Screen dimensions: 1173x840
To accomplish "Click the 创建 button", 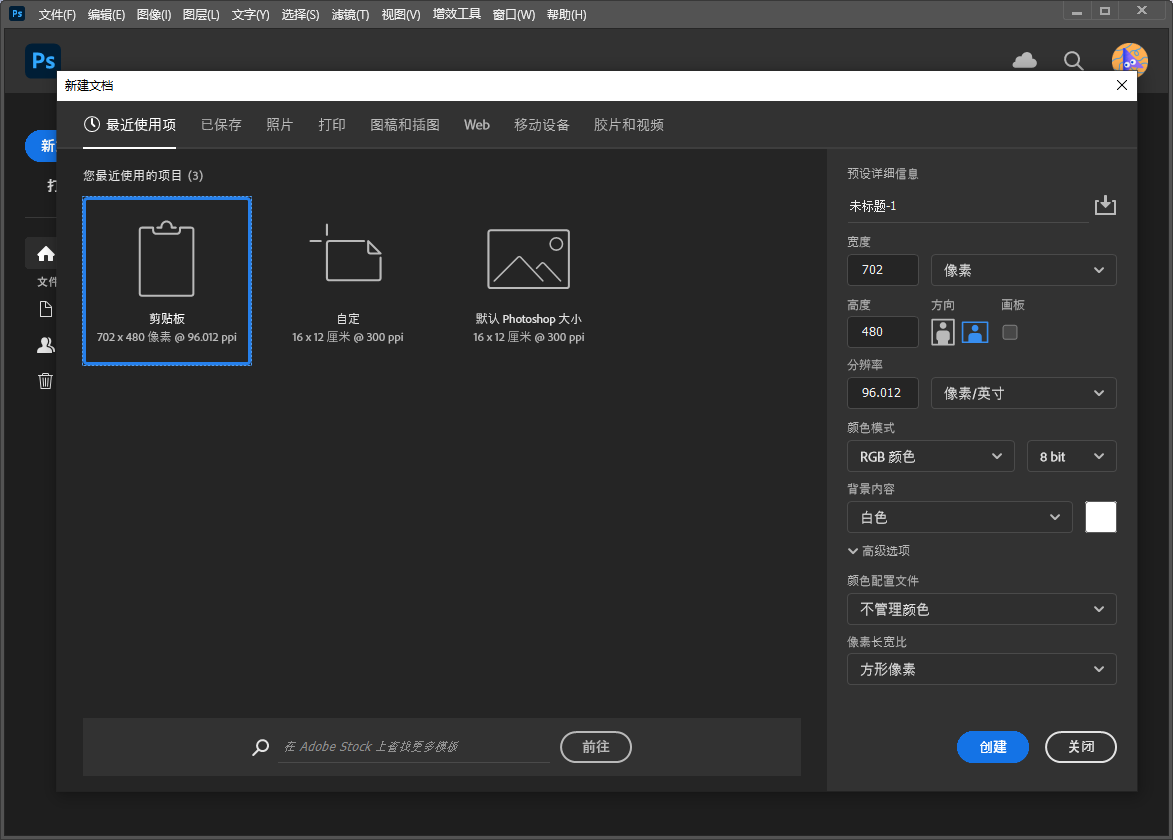I will tap(992, 746).
